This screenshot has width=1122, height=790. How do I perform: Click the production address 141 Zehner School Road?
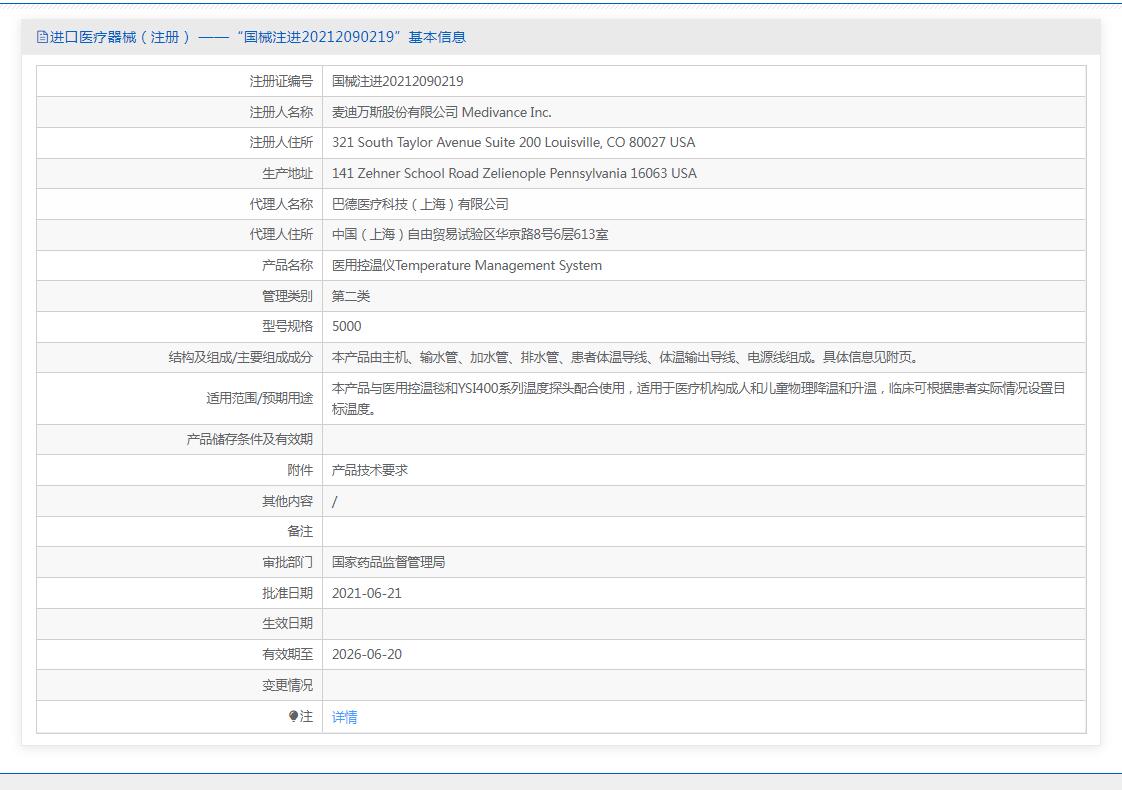pos(514,173)
